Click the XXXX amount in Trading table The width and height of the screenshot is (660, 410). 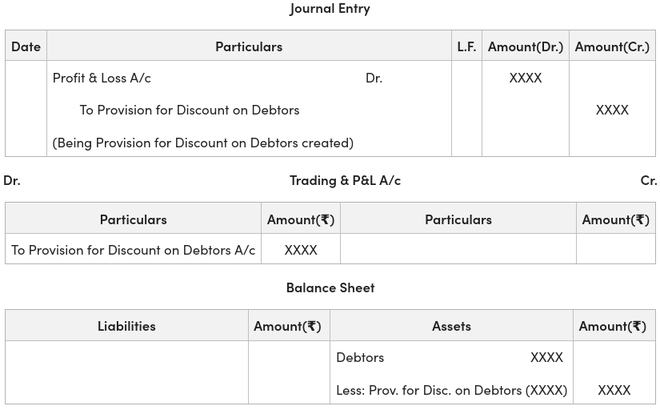[x=301, y=250]
